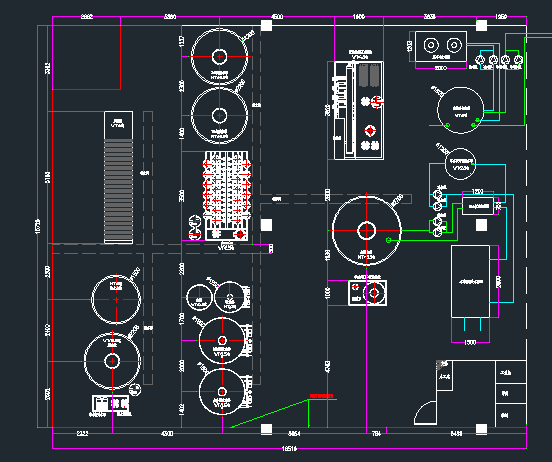This screenshot has height=462, width=552.
Task: Click the 4500 dimension text along top edge
Action: [x=277, y=17]
